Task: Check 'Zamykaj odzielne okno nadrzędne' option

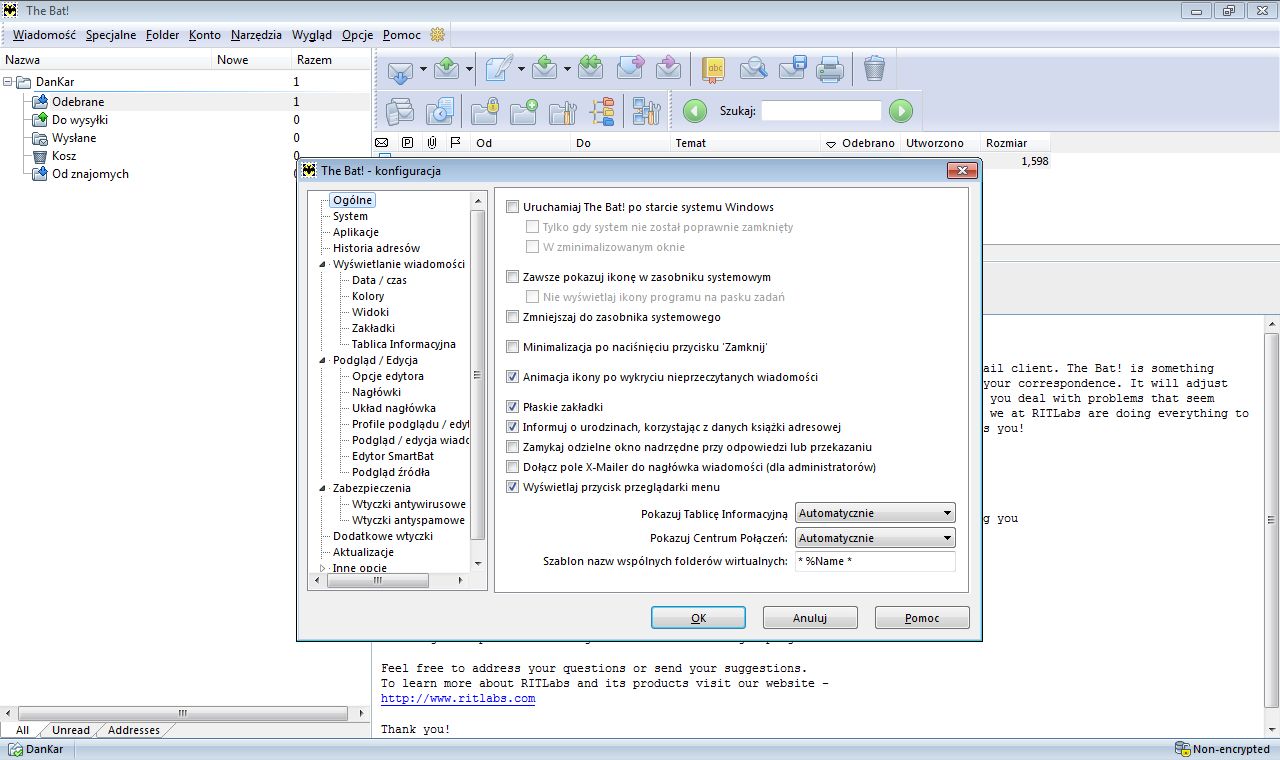Action: [x=513, y=447]
